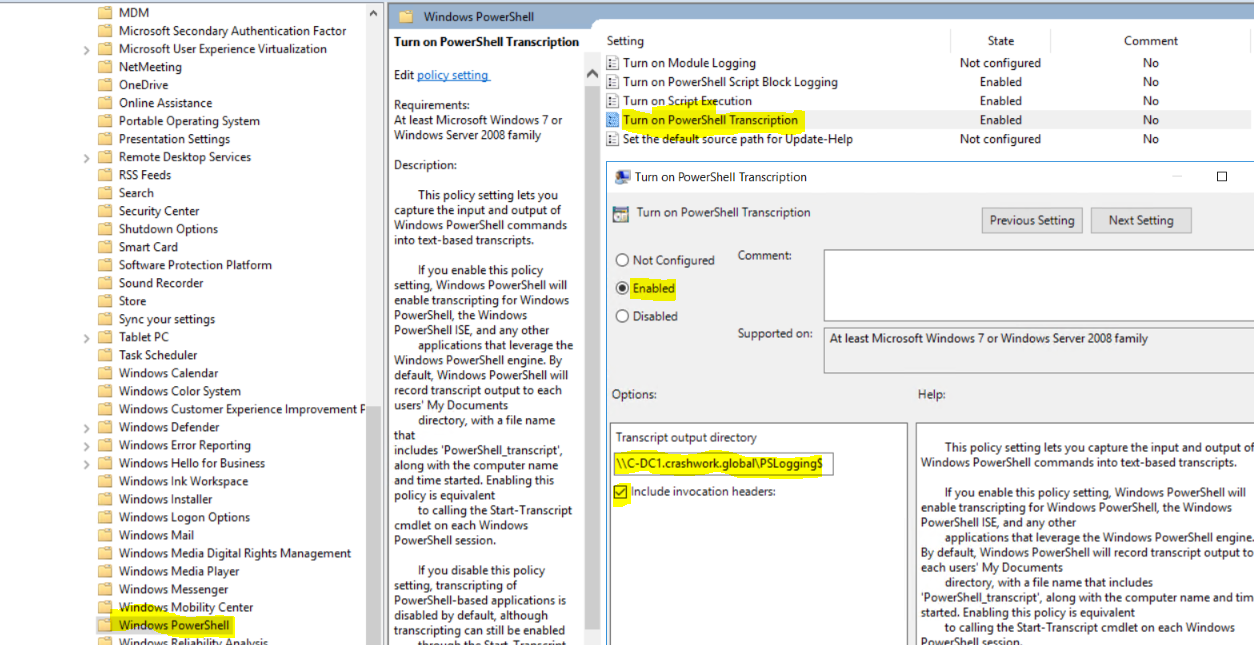
Task: Click the PowerShell Transcription policy row icon
Action: coord(613,120)
